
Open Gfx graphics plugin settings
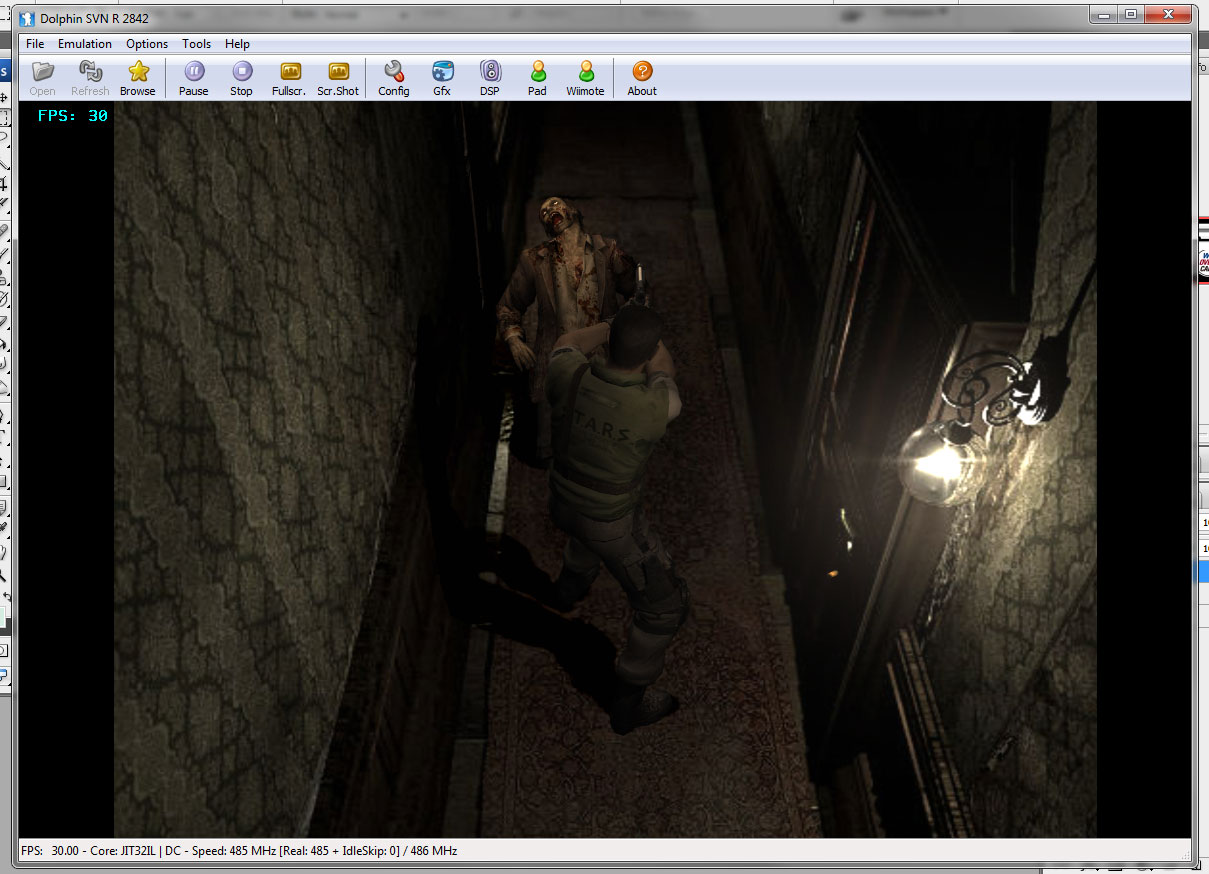(x=442, y=78)
